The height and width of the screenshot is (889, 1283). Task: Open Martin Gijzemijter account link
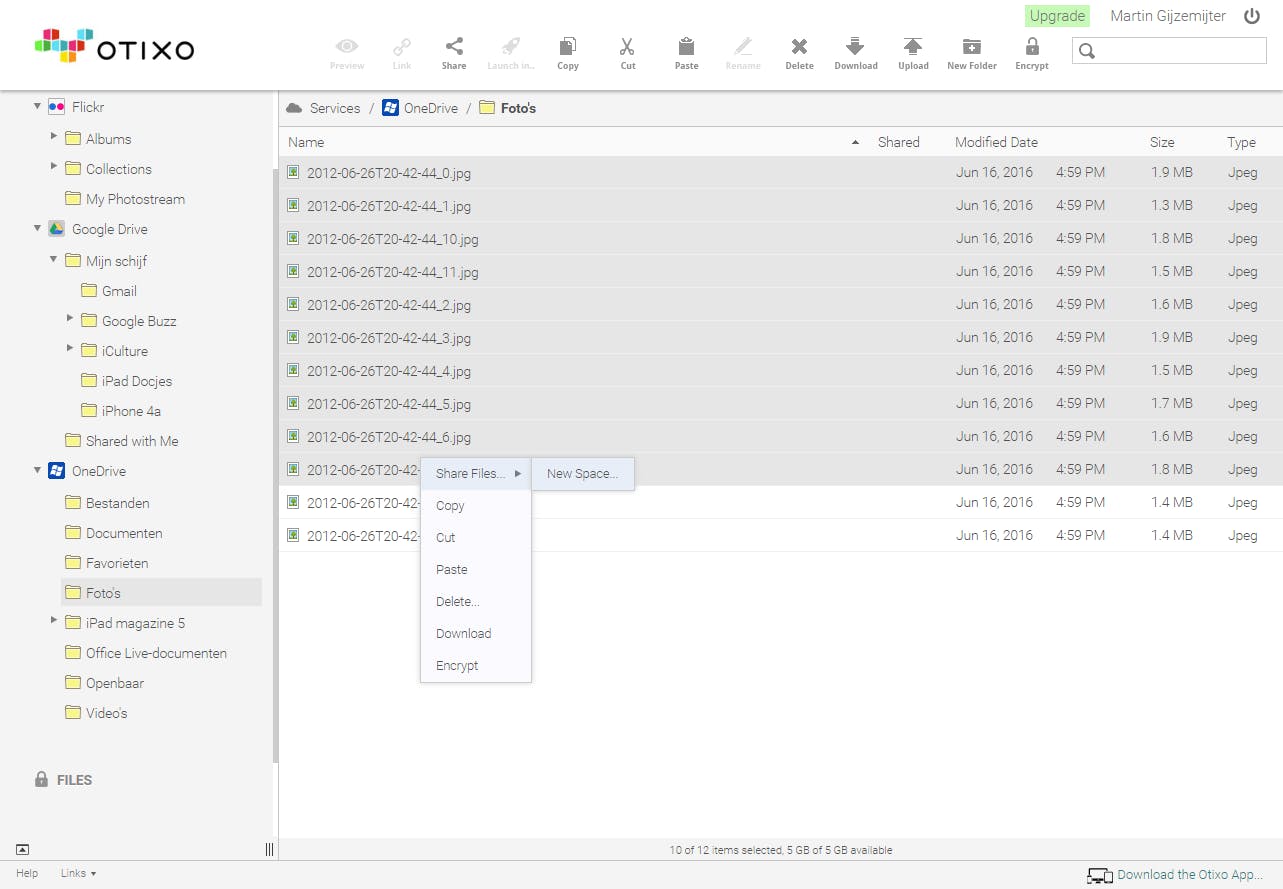coord(1168,16)
